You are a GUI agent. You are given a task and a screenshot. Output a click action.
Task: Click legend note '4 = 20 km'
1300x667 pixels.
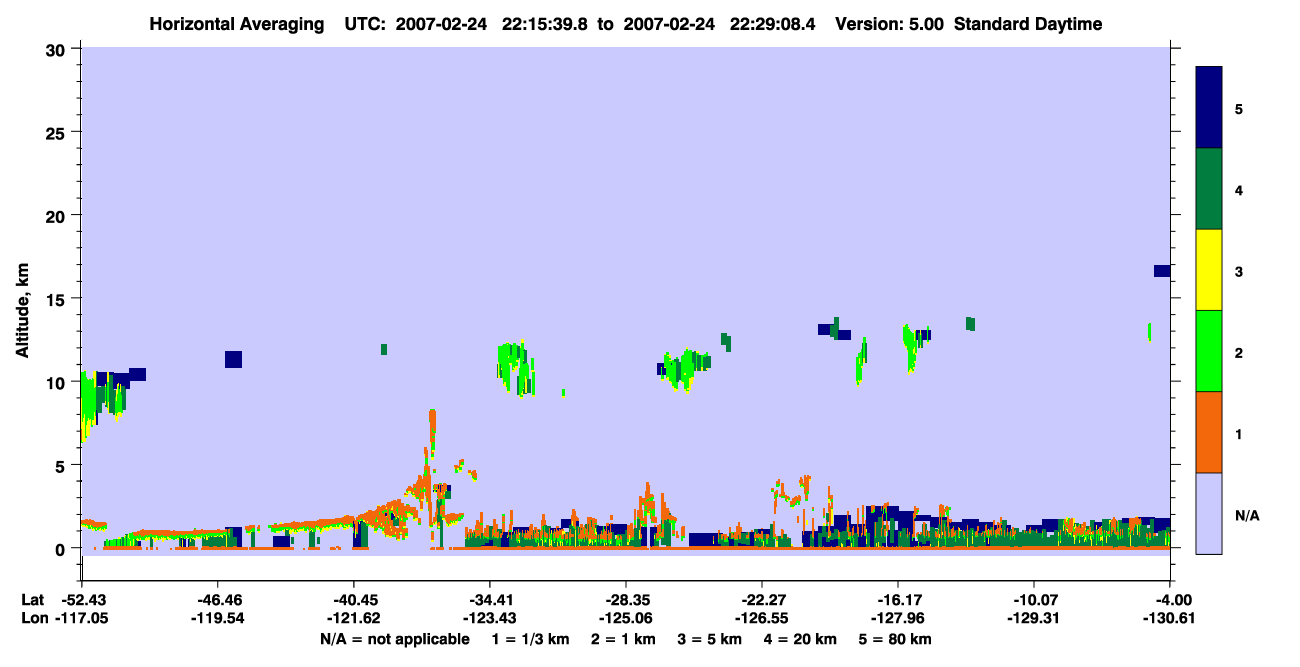point(800,639)
